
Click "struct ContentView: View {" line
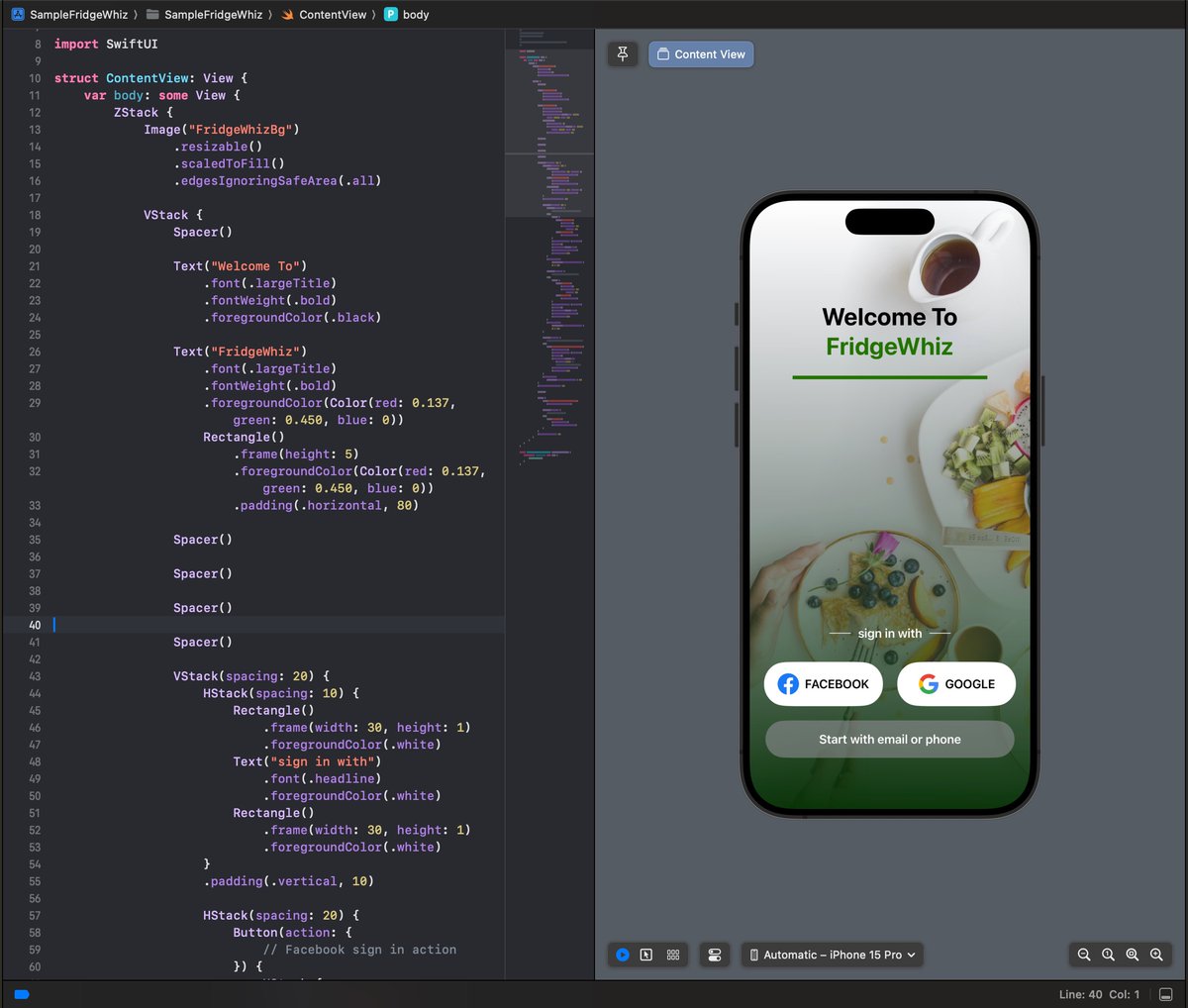pyautogui.click(x=150, y=78)
